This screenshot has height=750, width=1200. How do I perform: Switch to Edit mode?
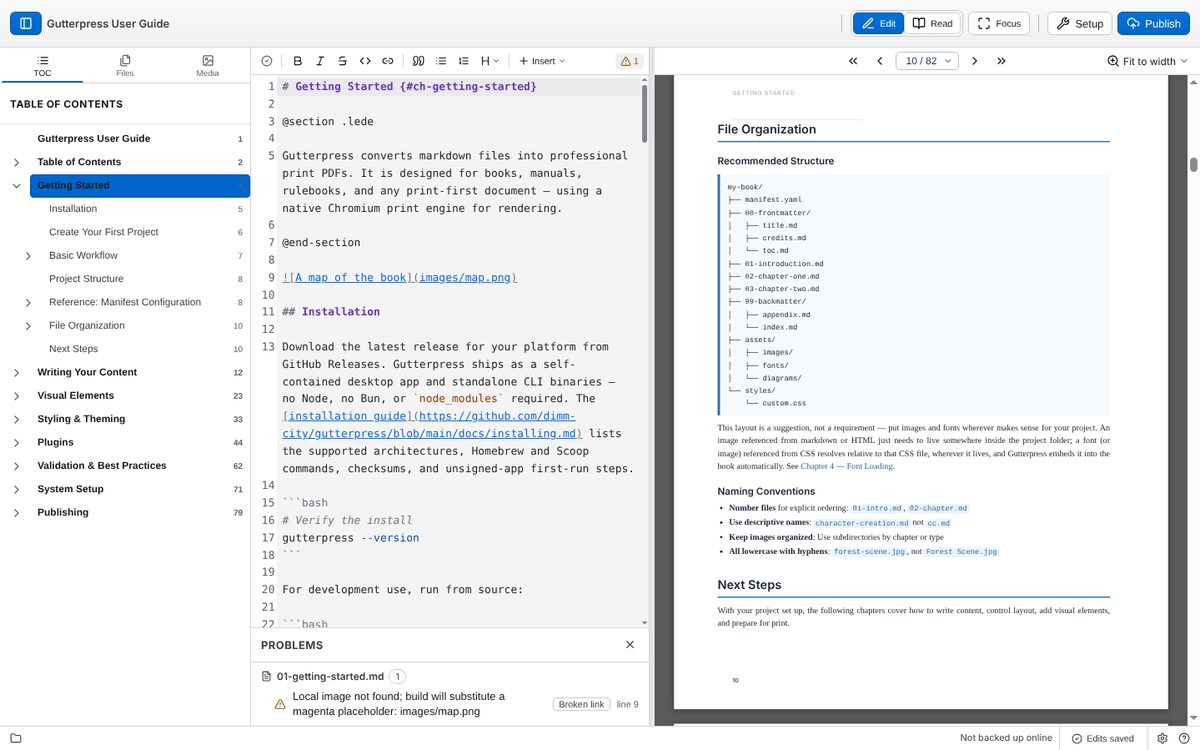pyautogui.click(x=879, y=23)
